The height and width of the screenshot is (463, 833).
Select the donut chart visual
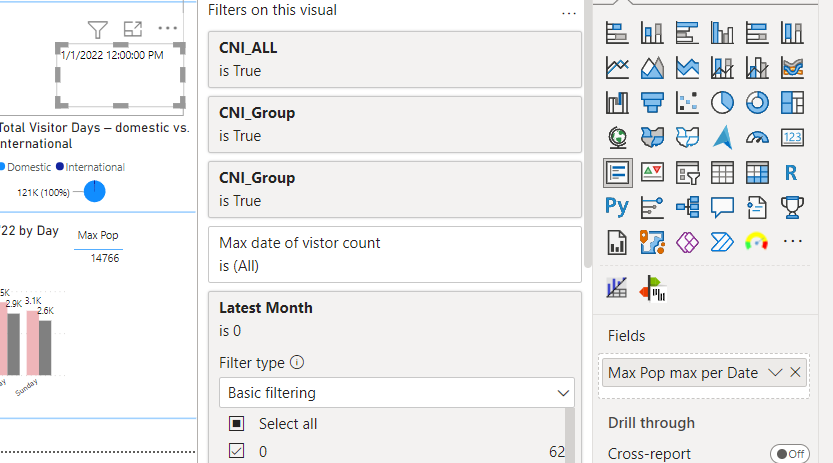tap(757, 102)
